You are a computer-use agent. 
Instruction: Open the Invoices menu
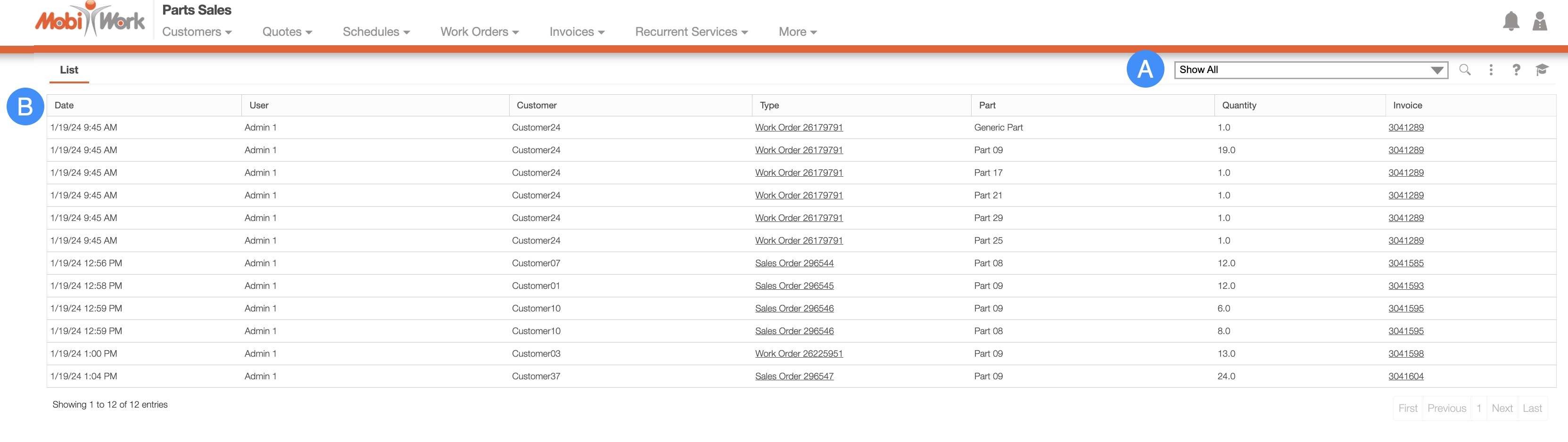coord(577,32)
